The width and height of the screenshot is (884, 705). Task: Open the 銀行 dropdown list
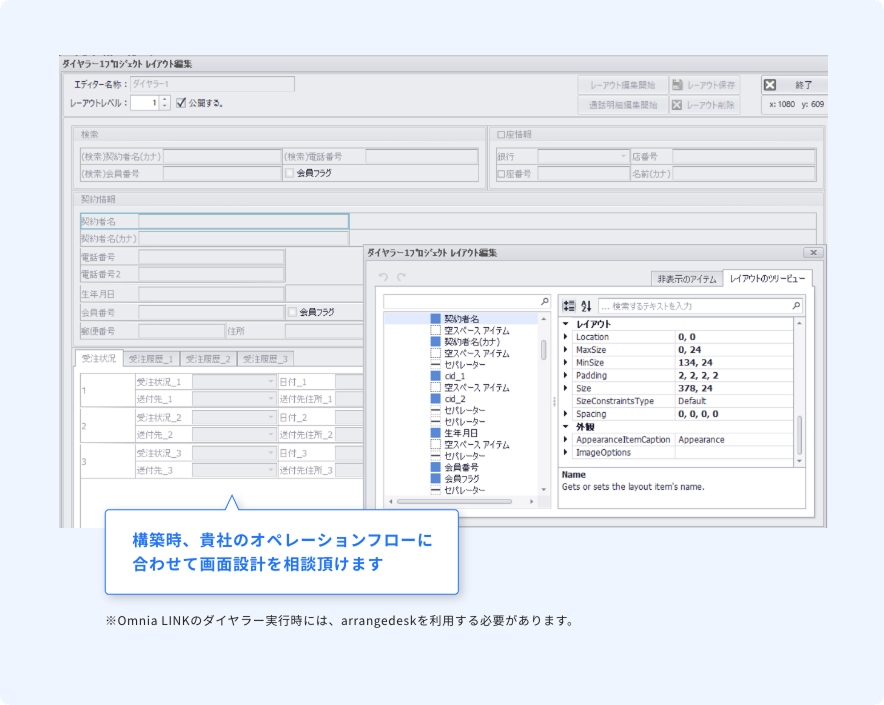[622, 157]
